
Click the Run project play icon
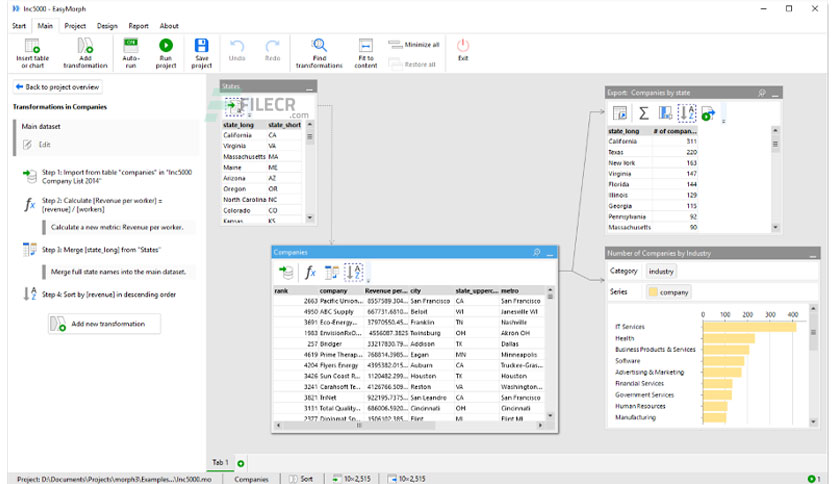click(166, 46)
